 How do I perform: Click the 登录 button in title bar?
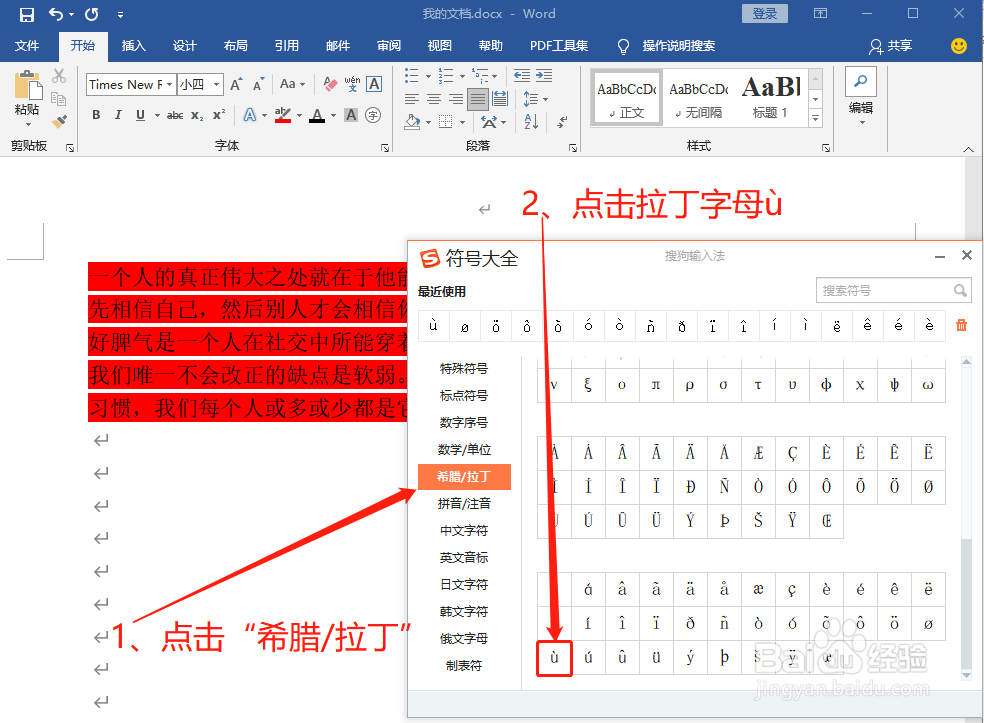764,13
